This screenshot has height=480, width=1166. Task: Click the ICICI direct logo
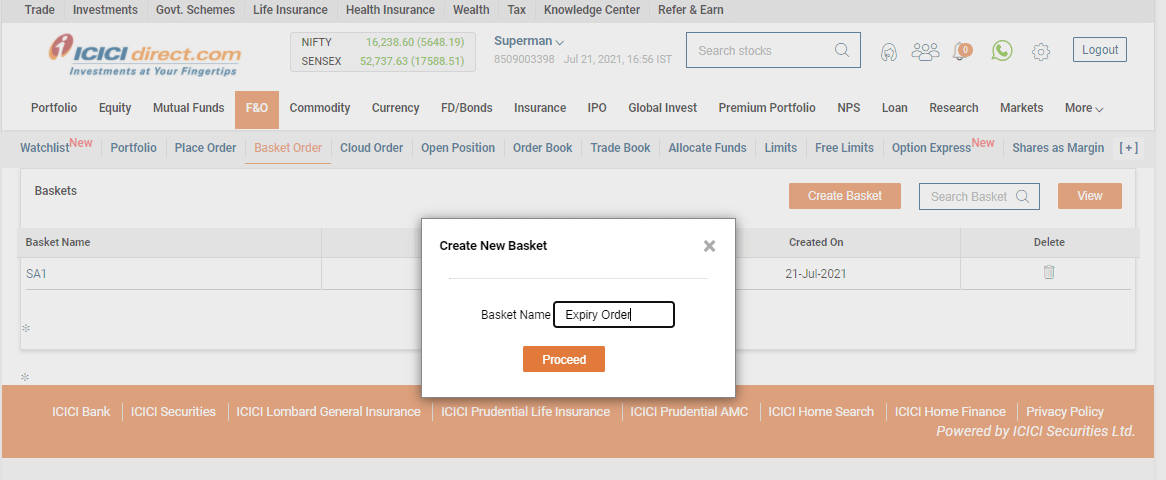(146, 54)
